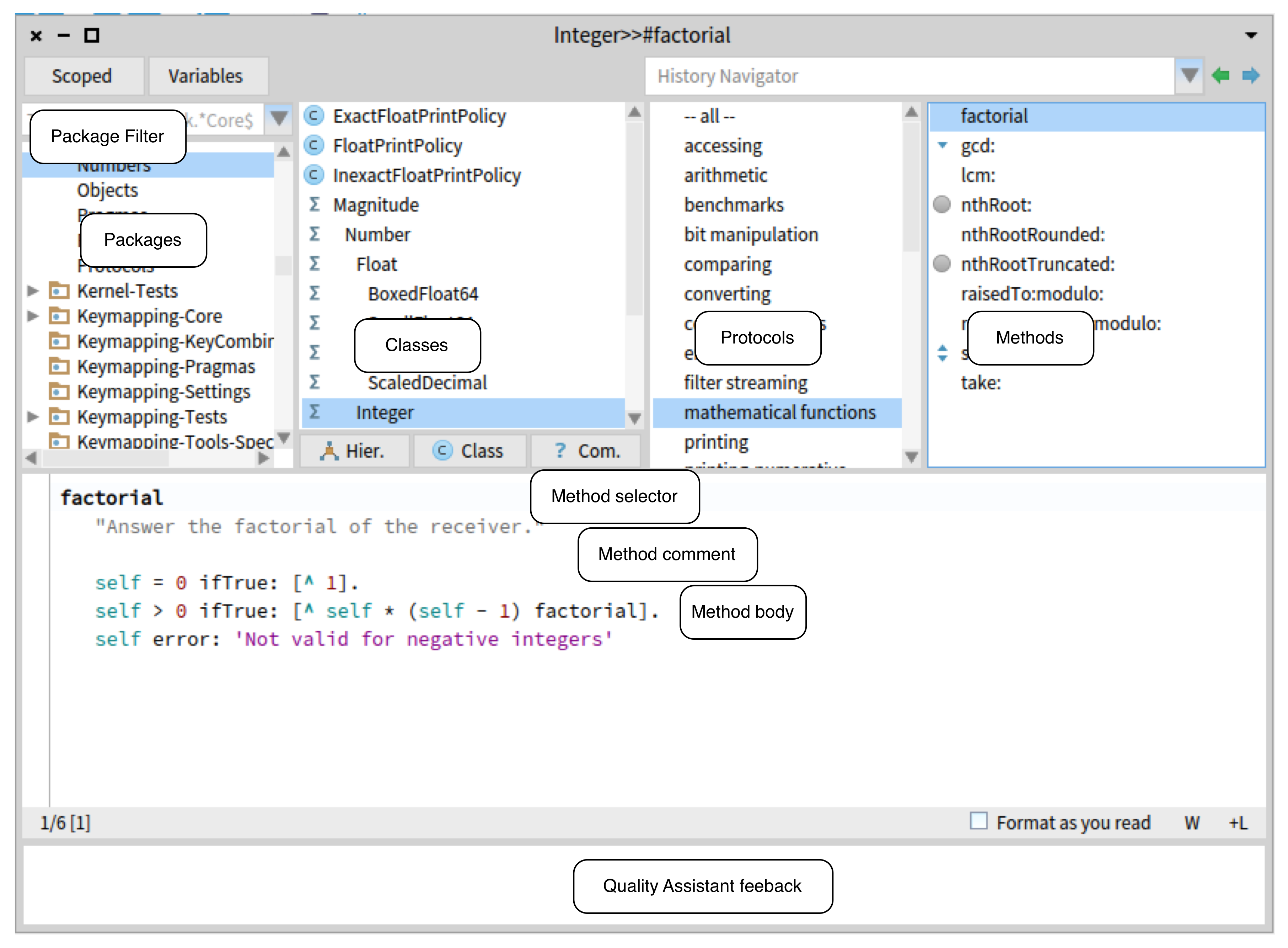The image size is (1288, 948).
Task: Click the Scoped button
Action: coord(84,76)
